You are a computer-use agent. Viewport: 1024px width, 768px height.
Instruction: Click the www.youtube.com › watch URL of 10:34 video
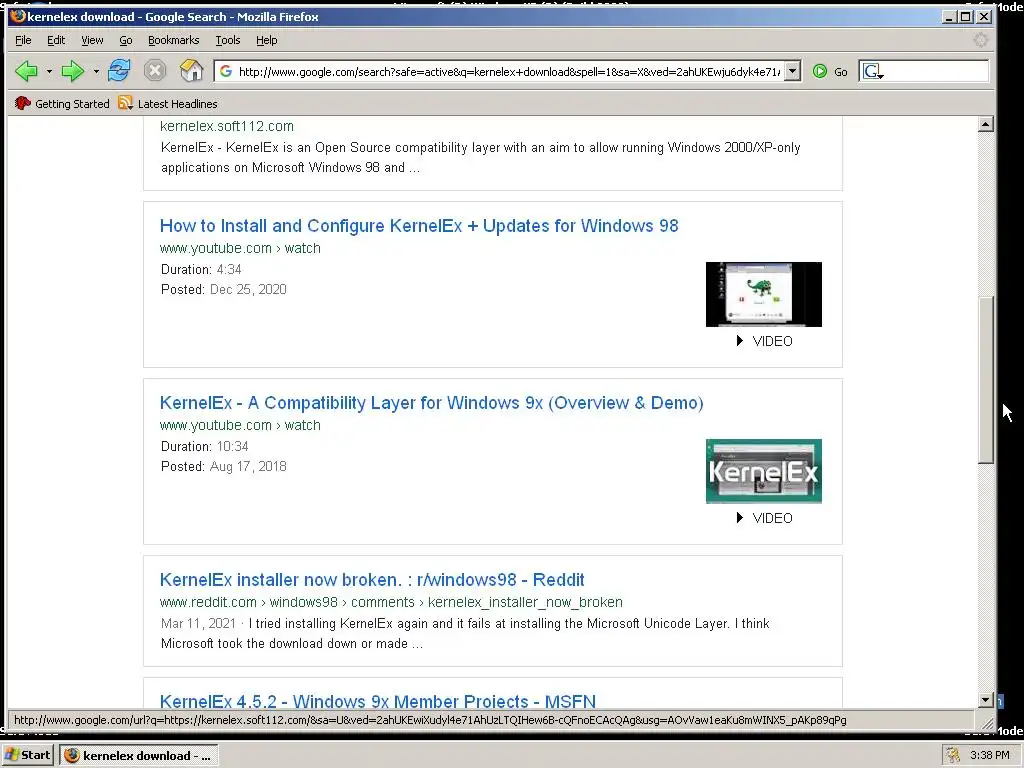click(x=240, y=425)
